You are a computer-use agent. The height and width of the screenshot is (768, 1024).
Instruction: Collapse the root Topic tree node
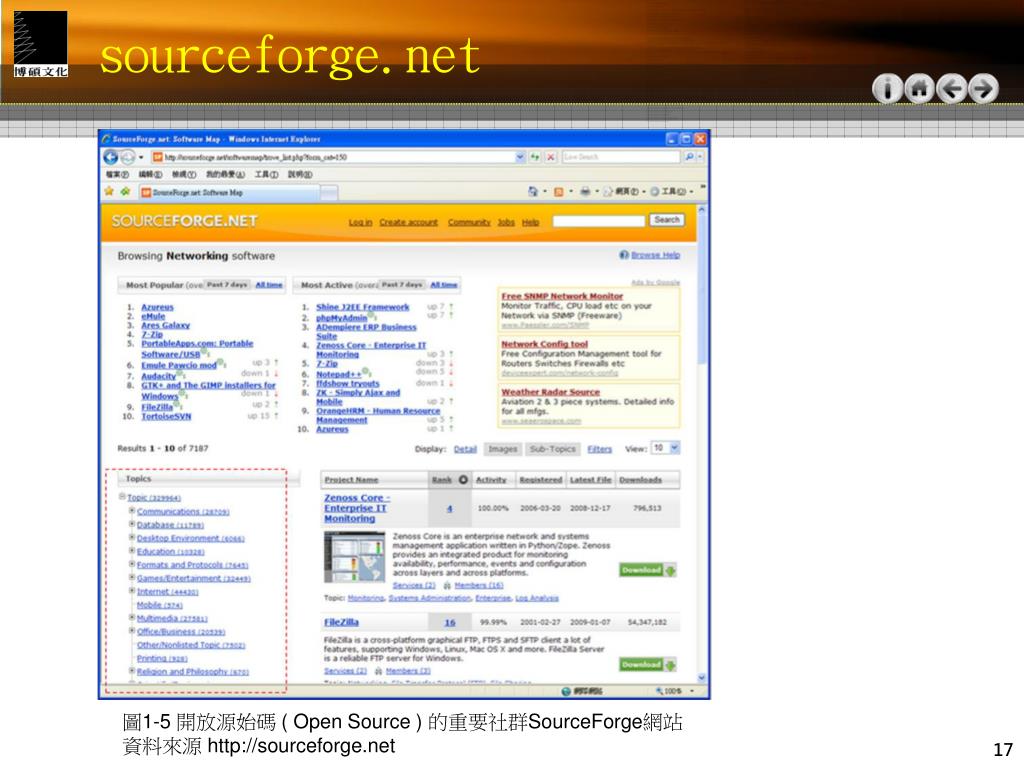coord(122,497)
